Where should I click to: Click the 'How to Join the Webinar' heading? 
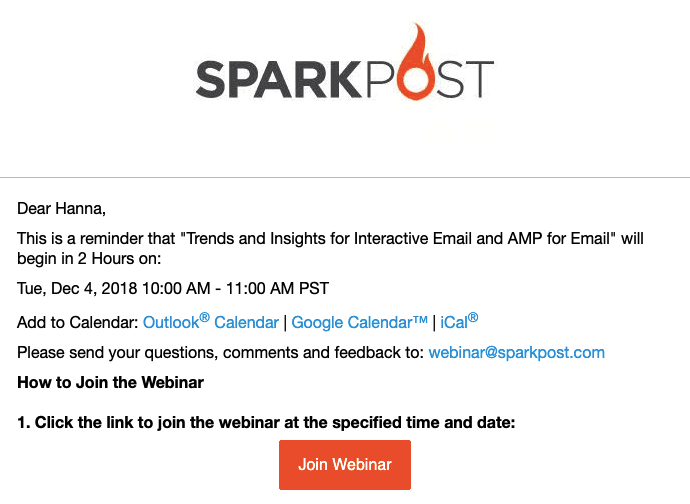click(x=110, y=383)
